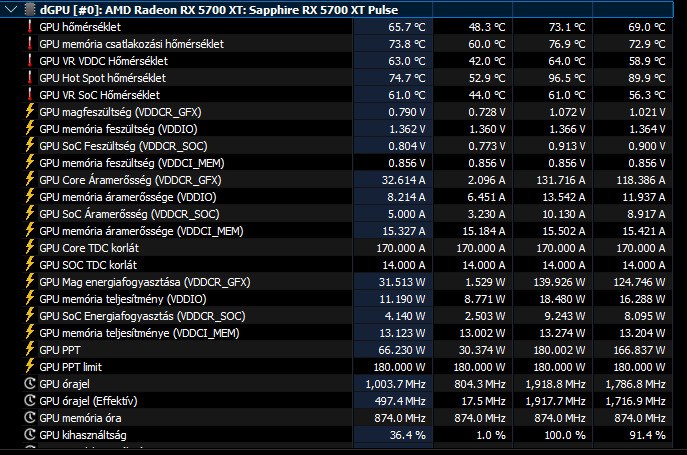
Task: Click the 4.140 W current SoC power value
Action: click(405, 316)
